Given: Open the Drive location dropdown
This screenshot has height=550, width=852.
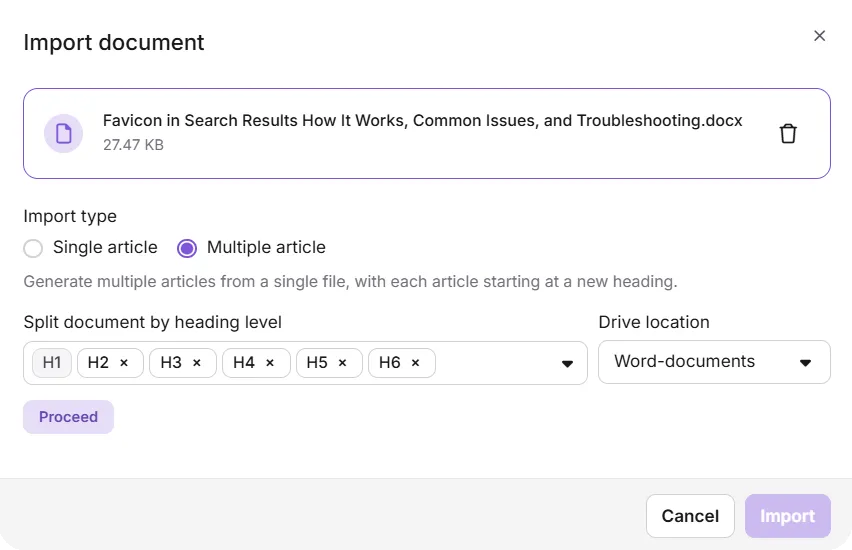Looking at the screenshot, I should coord(714,362).
